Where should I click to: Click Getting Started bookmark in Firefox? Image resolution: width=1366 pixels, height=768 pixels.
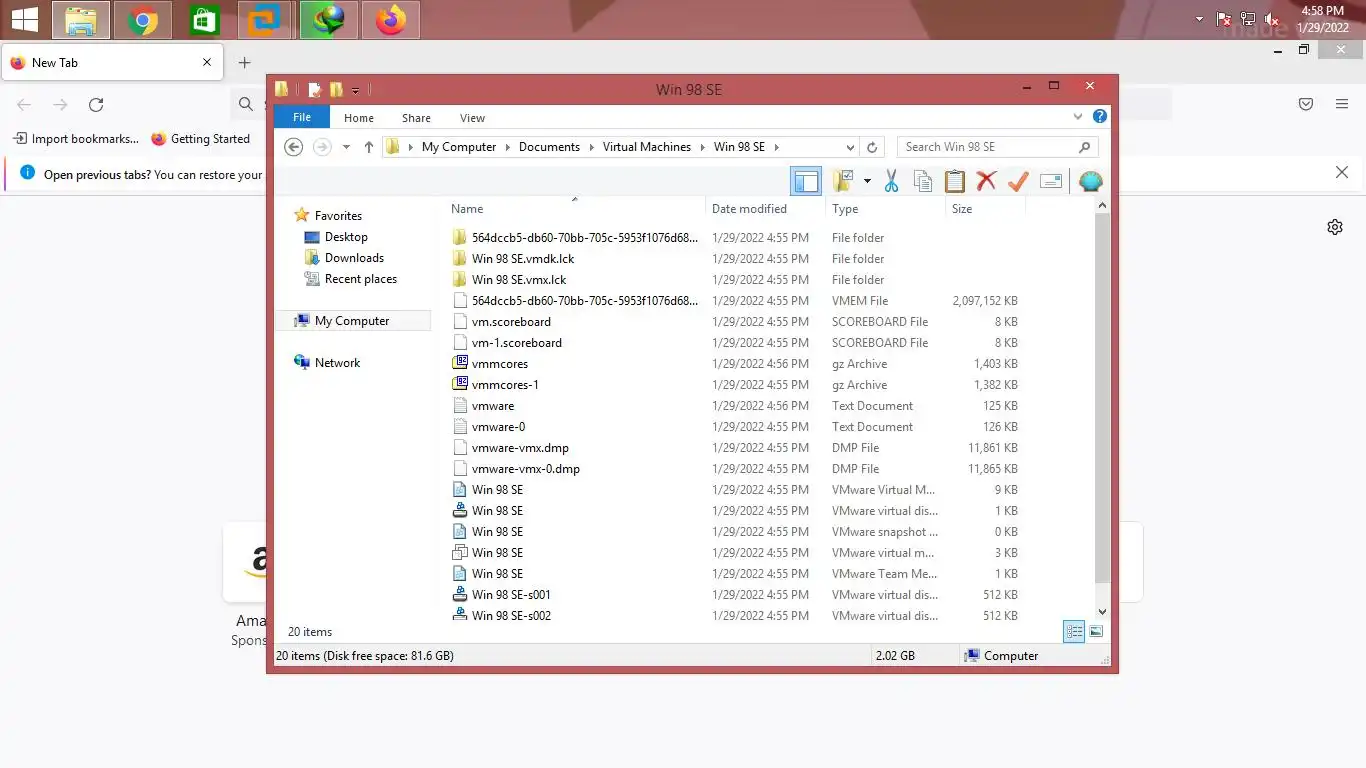(201, 139)
